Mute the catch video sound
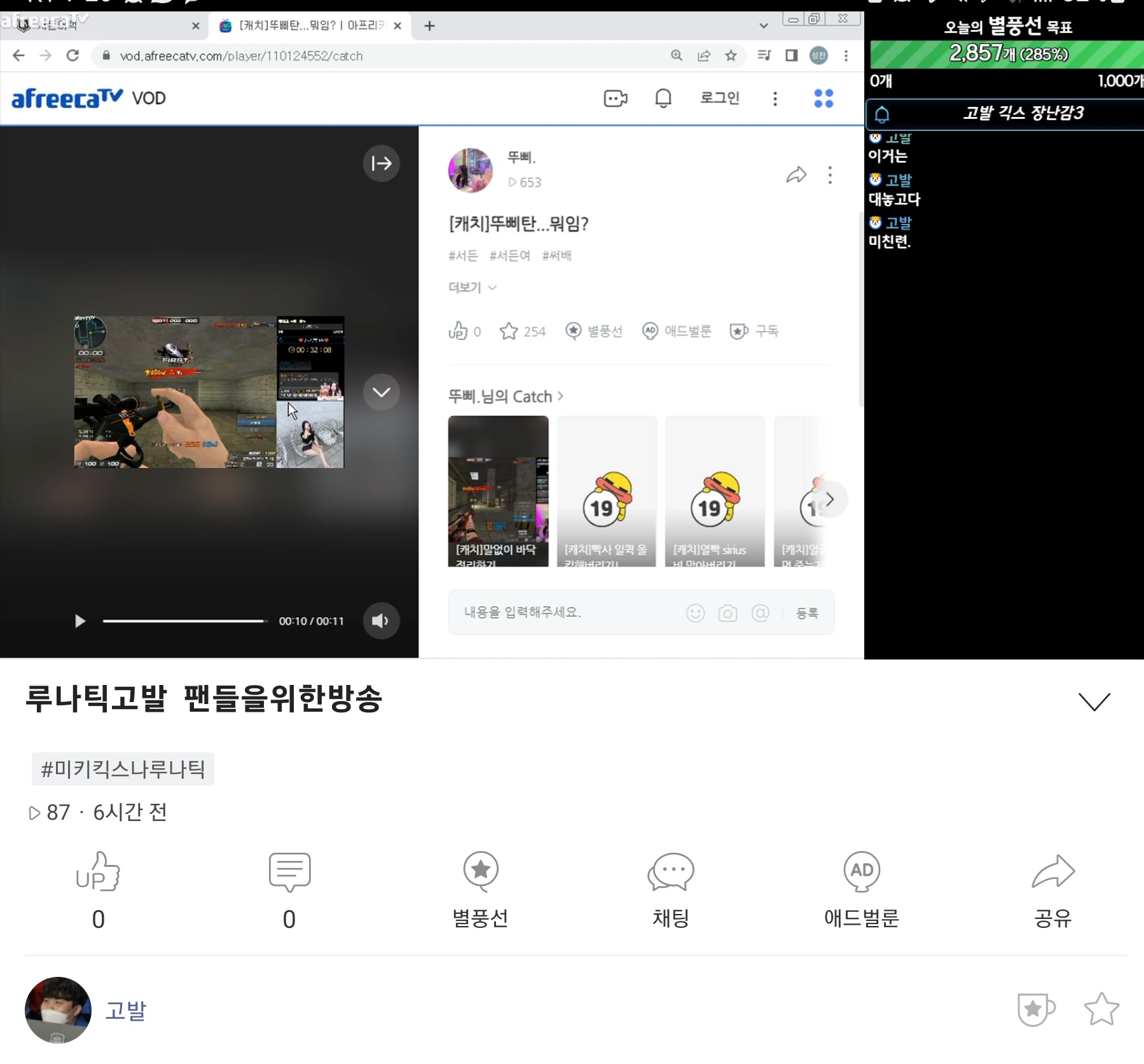Viewport: 1144px width, 1064px height. [381, 621]
